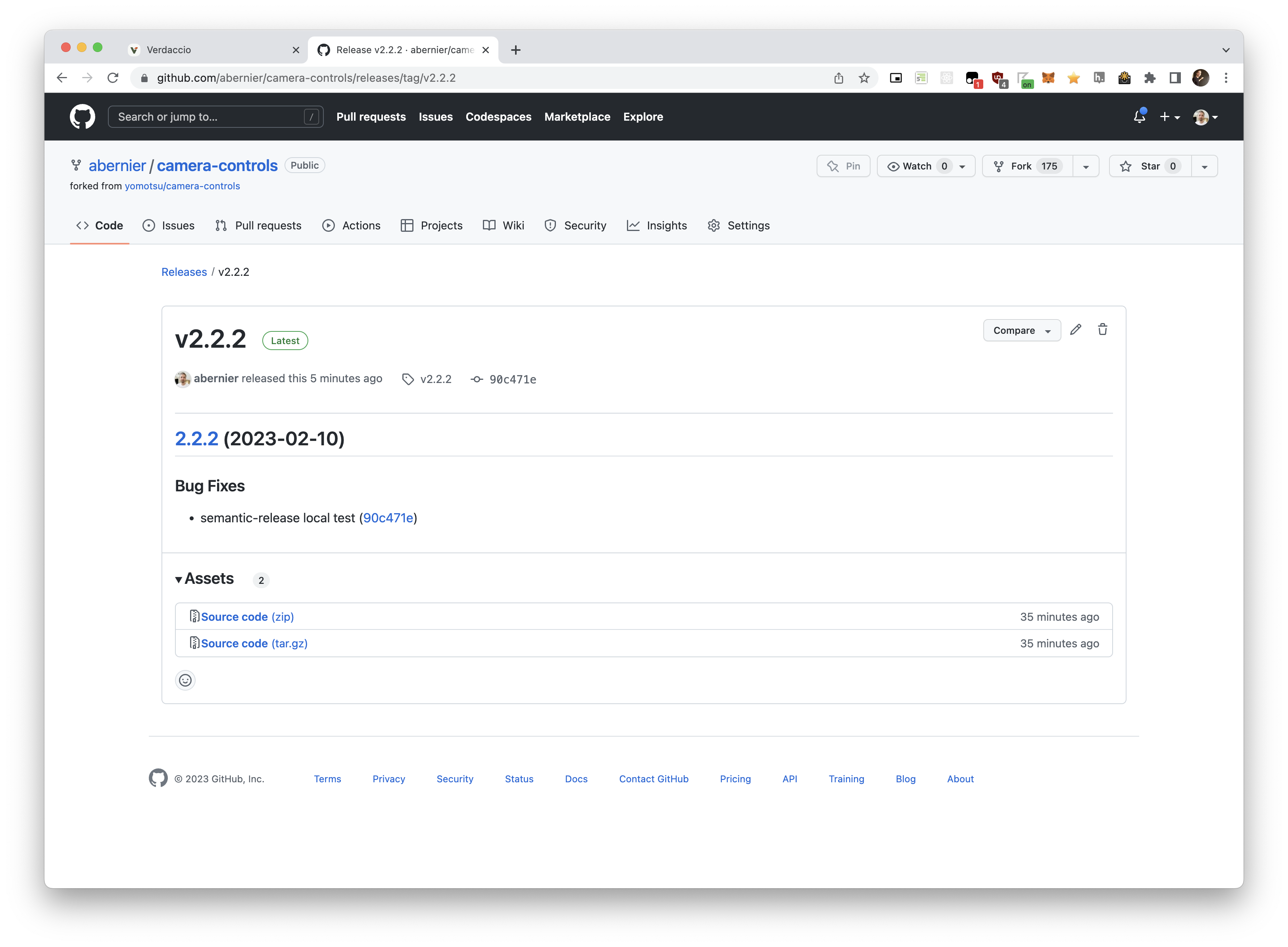Open the Contact GitHub footer link
The image size is (1288, 947).
(654, 778)
